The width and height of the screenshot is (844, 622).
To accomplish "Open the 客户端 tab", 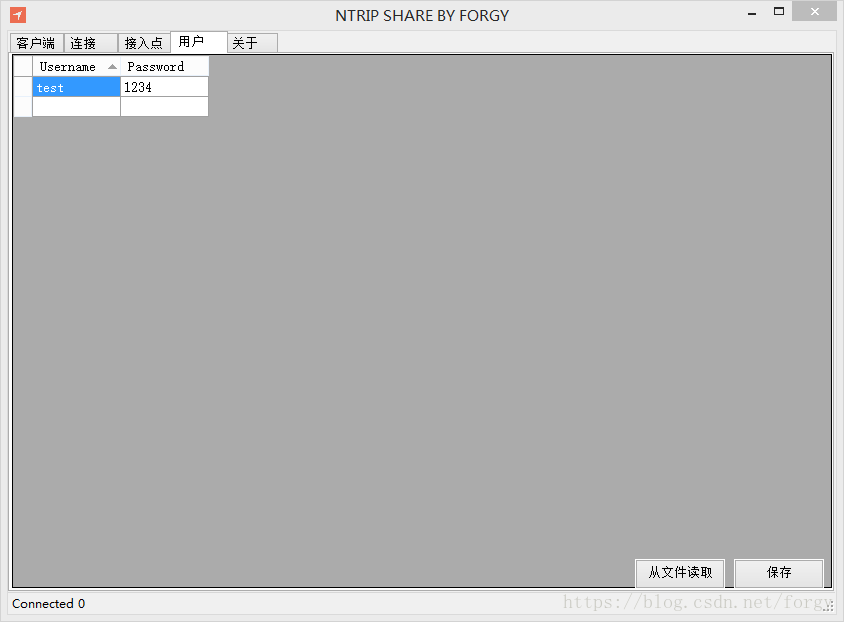I will coord(37,43).
